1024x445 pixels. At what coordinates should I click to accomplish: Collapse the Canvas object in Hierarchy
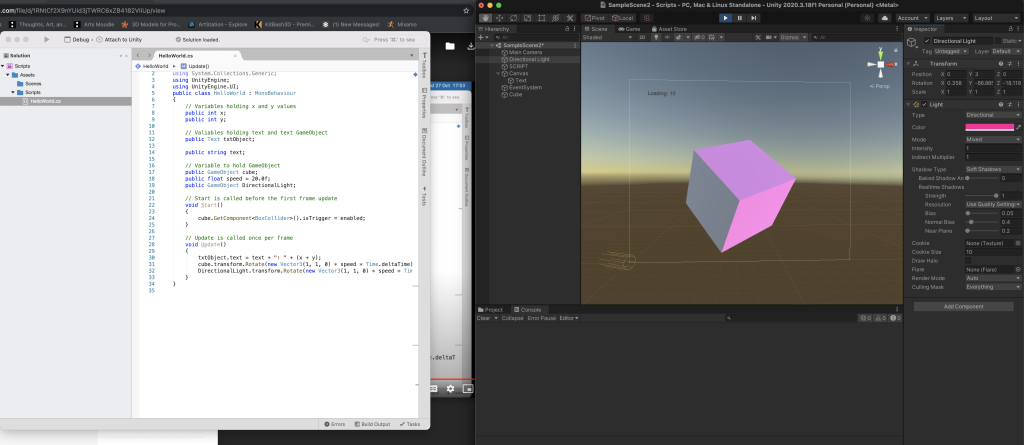(497, 73)
